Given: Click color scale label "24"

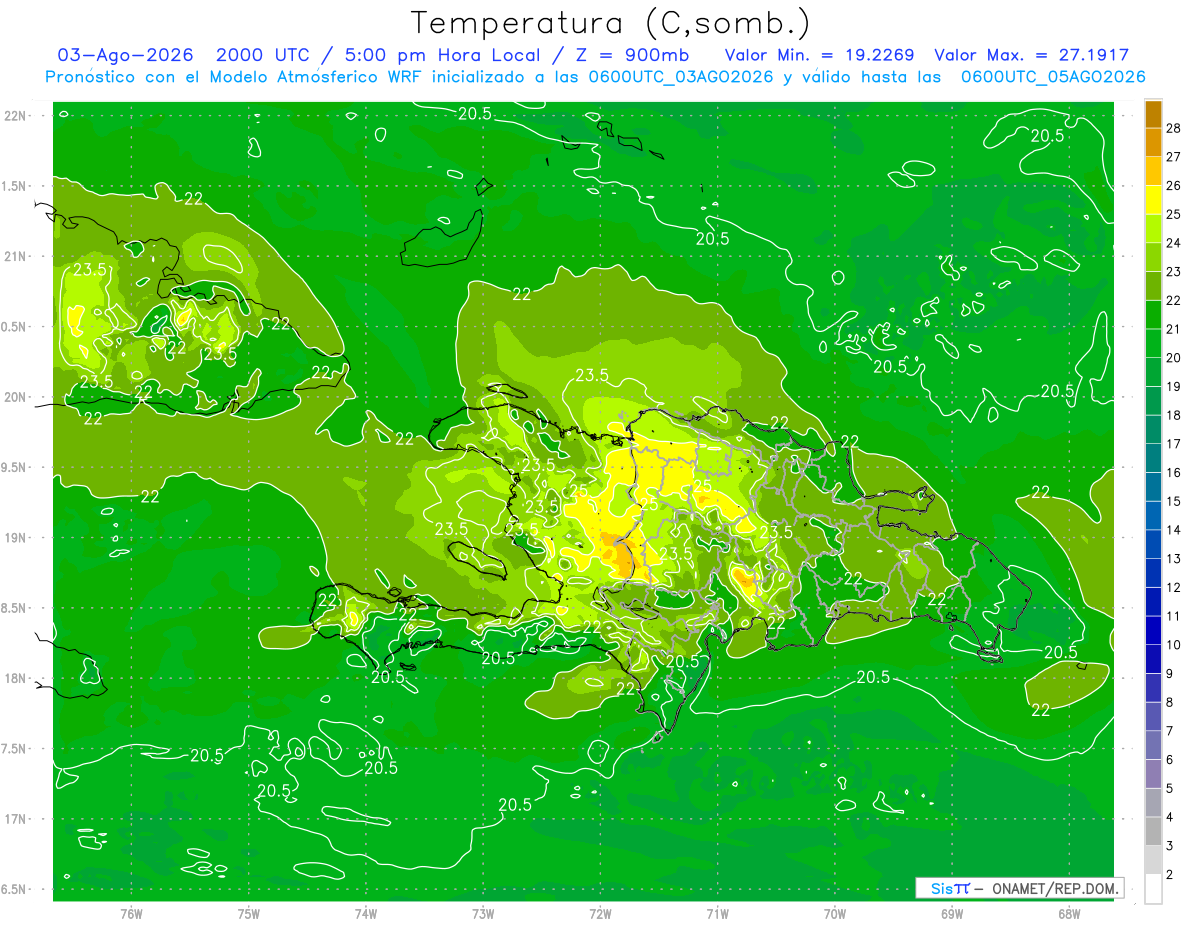Looking at the screenshot, I should coord(1174,243).
